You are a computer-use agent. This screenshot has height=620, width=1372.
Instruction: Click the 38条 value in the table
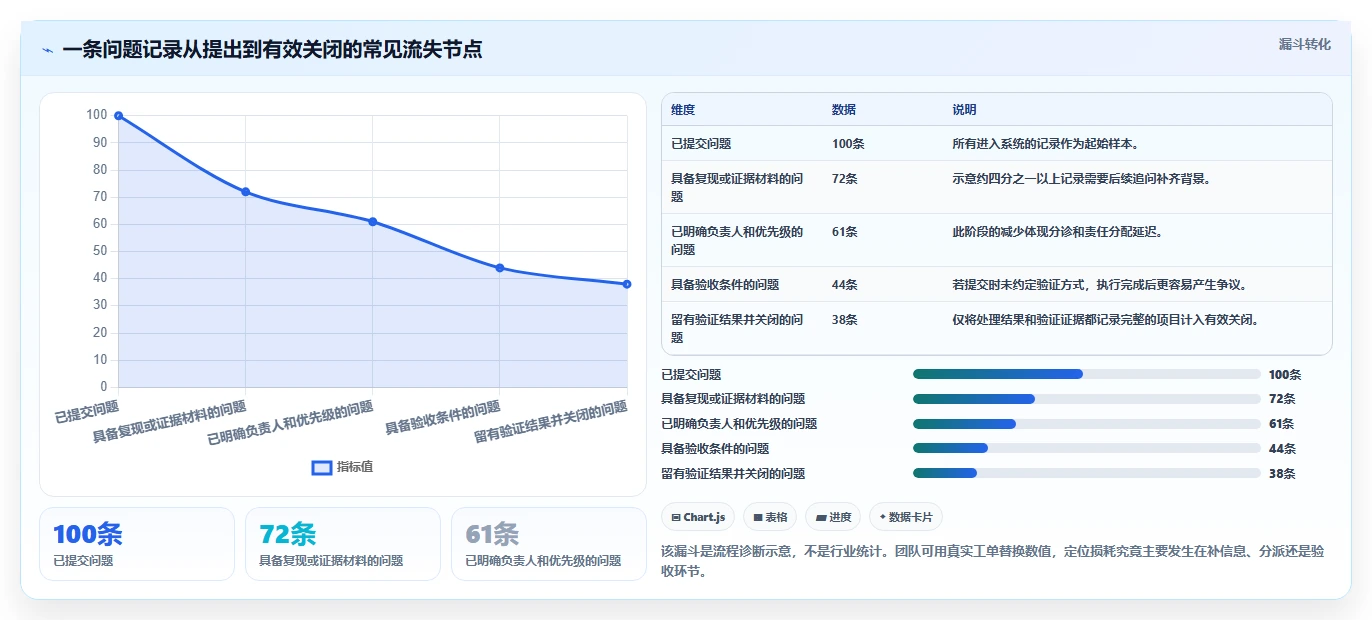coord(845,320)
